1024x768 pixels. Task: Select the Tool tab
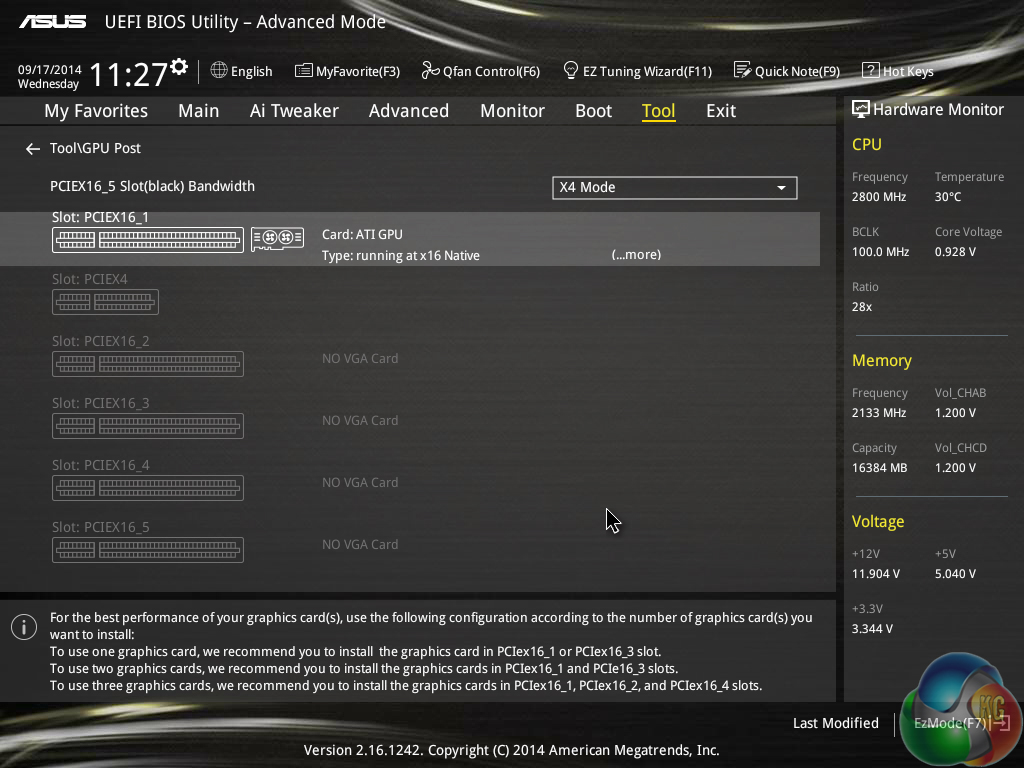[658, 111]
